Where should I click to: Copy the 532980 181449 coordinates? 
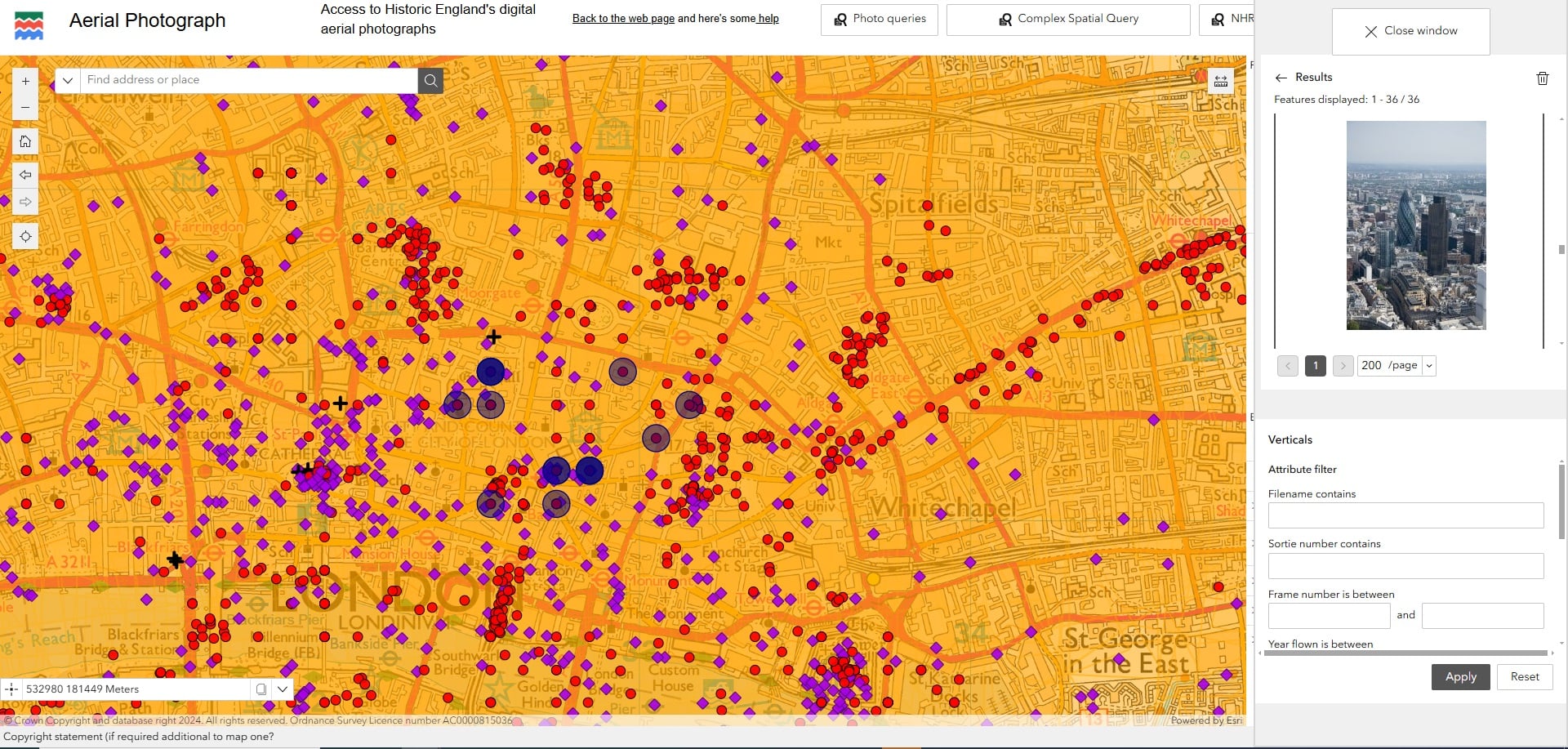[261, 689]
